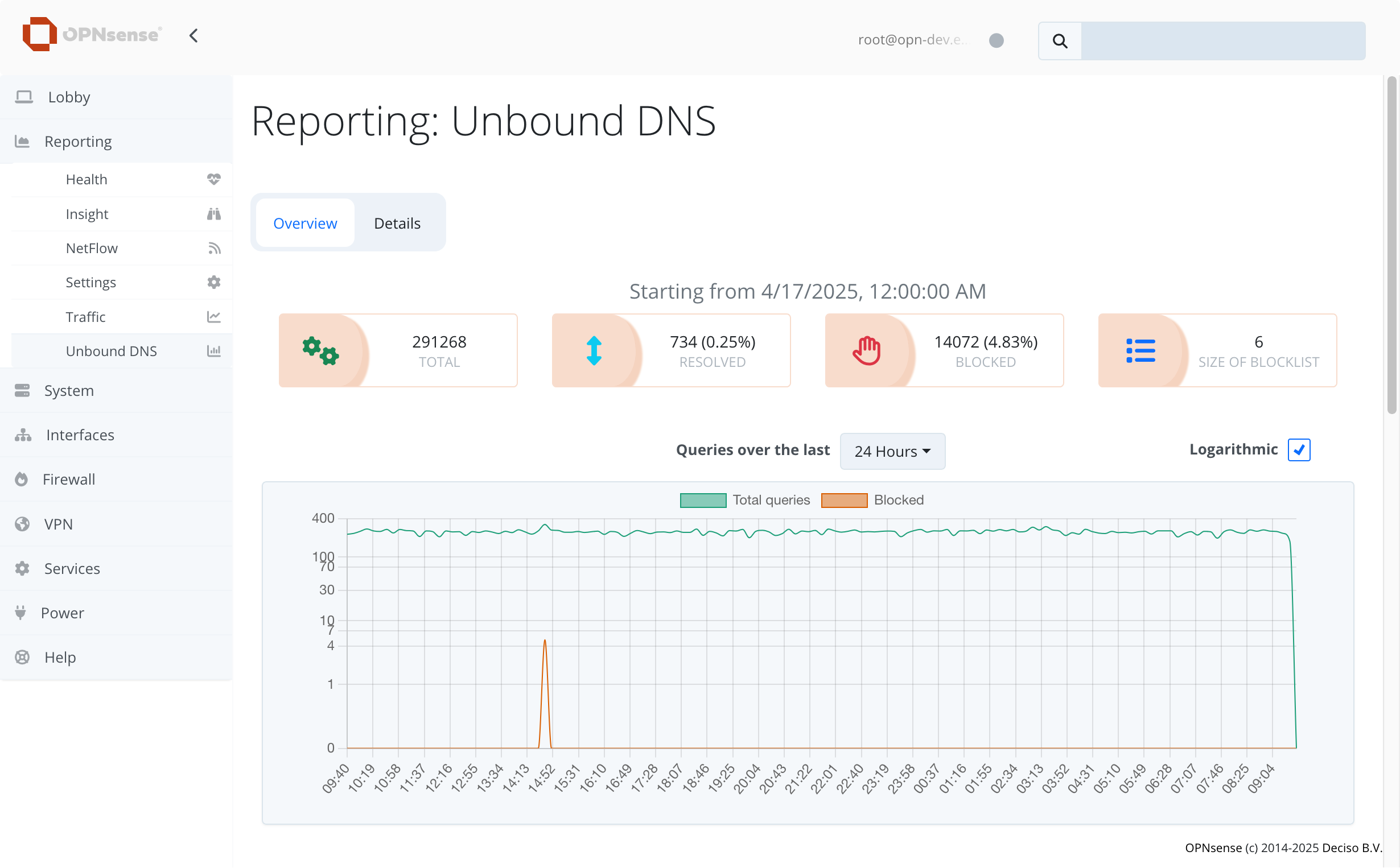Click the blocklist size list icon
1400x868 pixels.
point(1140,350)
